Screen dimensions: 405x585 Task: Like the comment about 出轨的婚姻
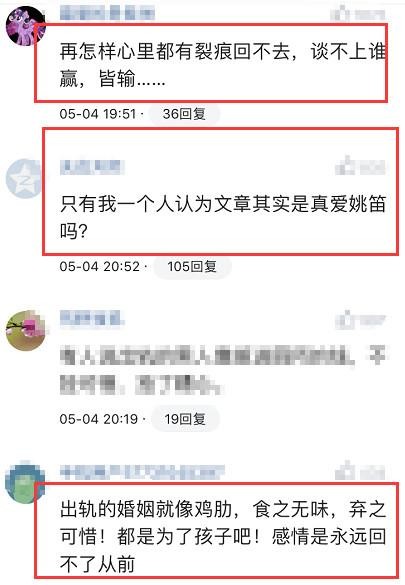coord(361,472)
